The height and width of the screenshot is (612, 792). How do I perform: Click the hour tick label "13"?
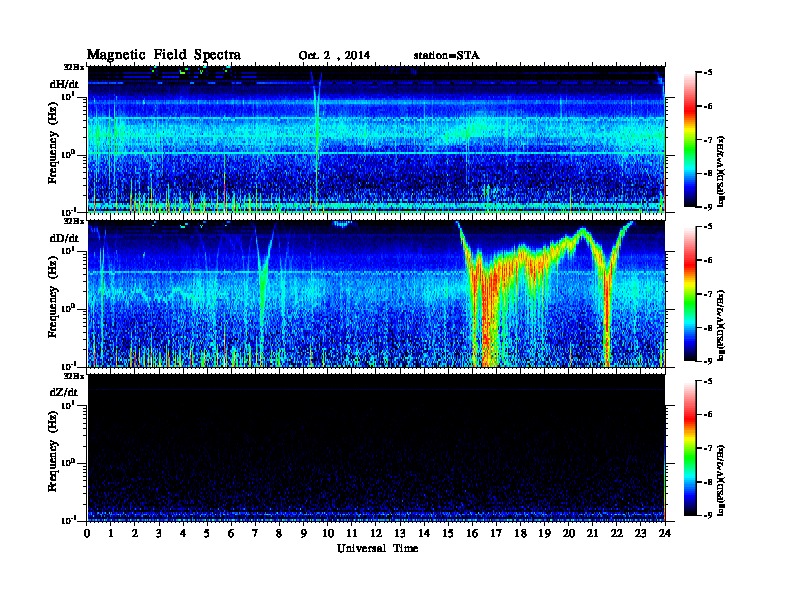pos(400,534)
